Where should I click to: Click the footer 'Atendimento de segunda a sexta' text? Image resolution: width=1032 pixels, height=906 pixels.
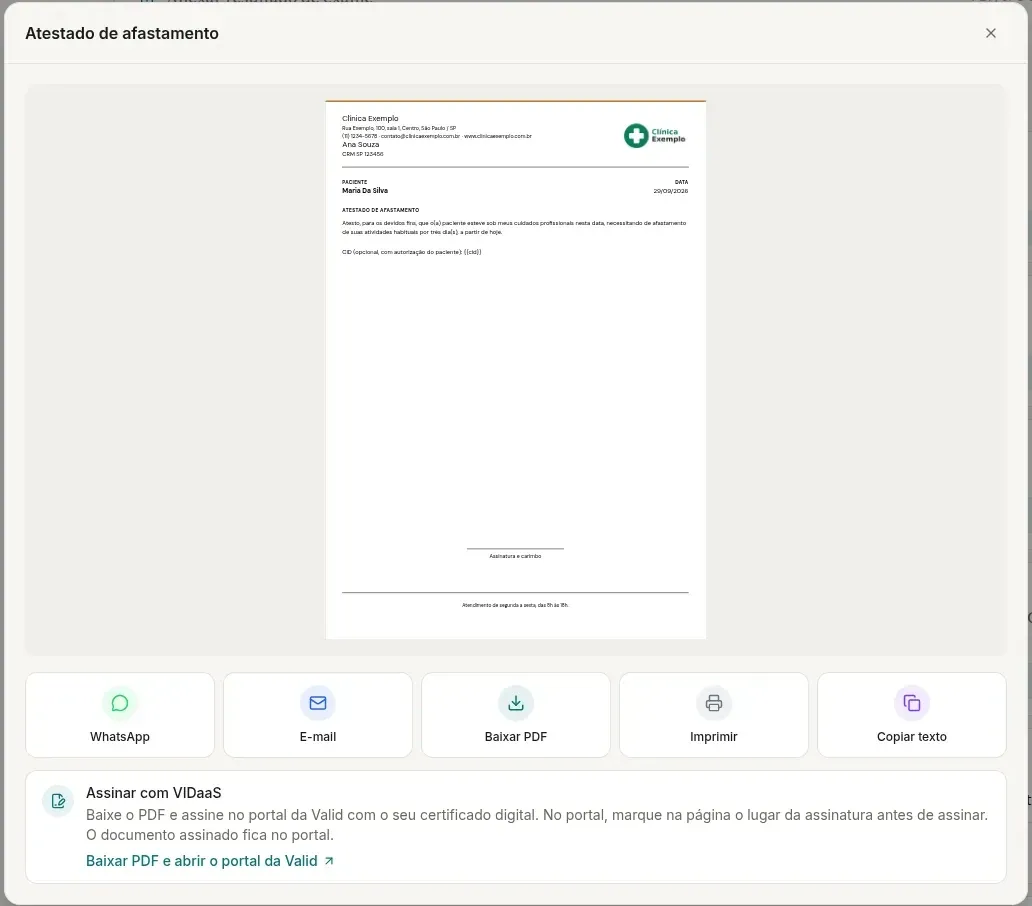coord(515,605)
